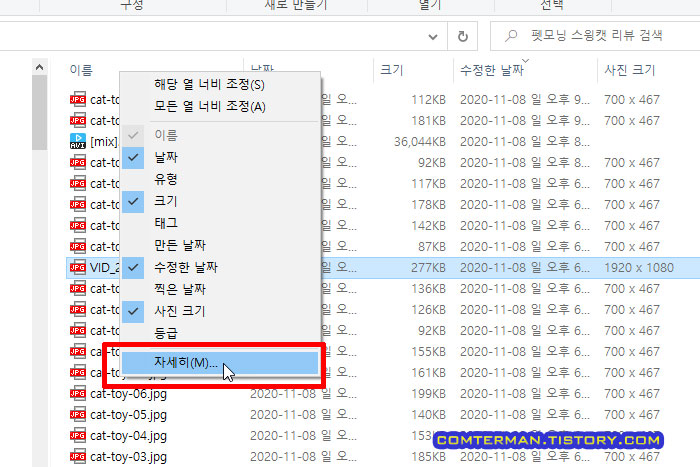Enable the 등급 column option

[221, 333]
